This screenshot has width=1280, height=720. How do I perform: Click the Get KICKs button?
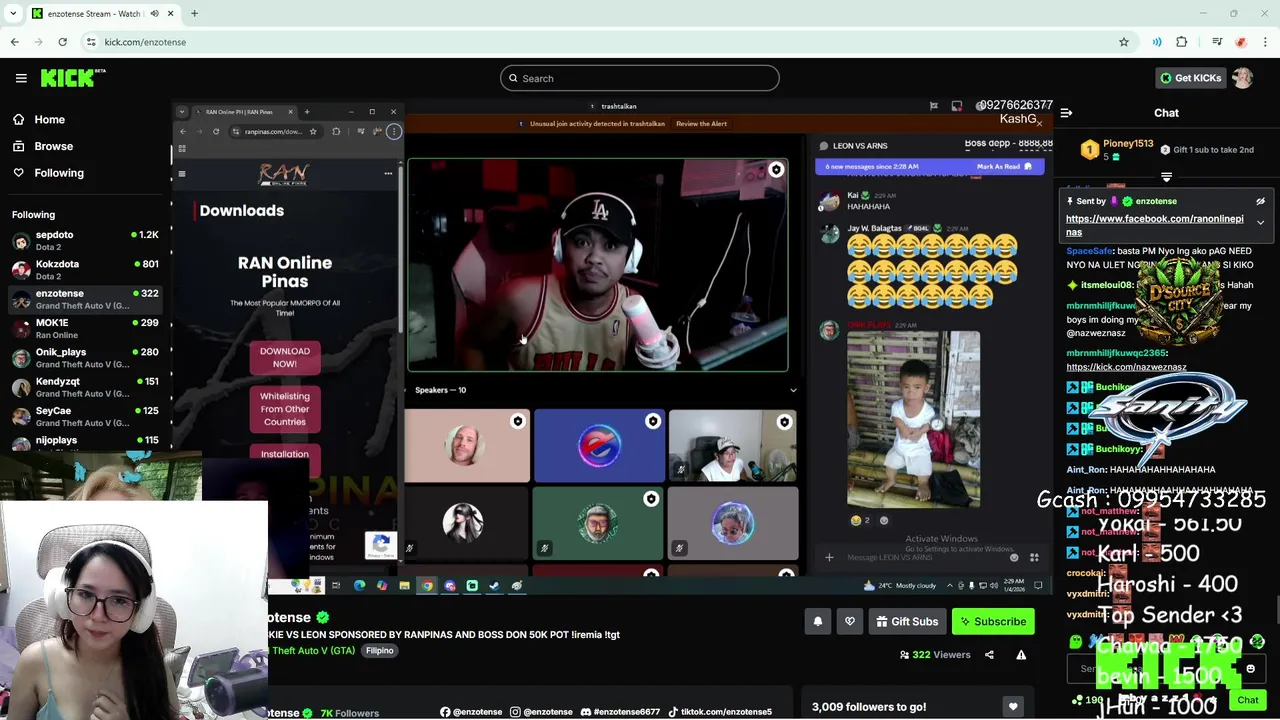[1190, 78]
